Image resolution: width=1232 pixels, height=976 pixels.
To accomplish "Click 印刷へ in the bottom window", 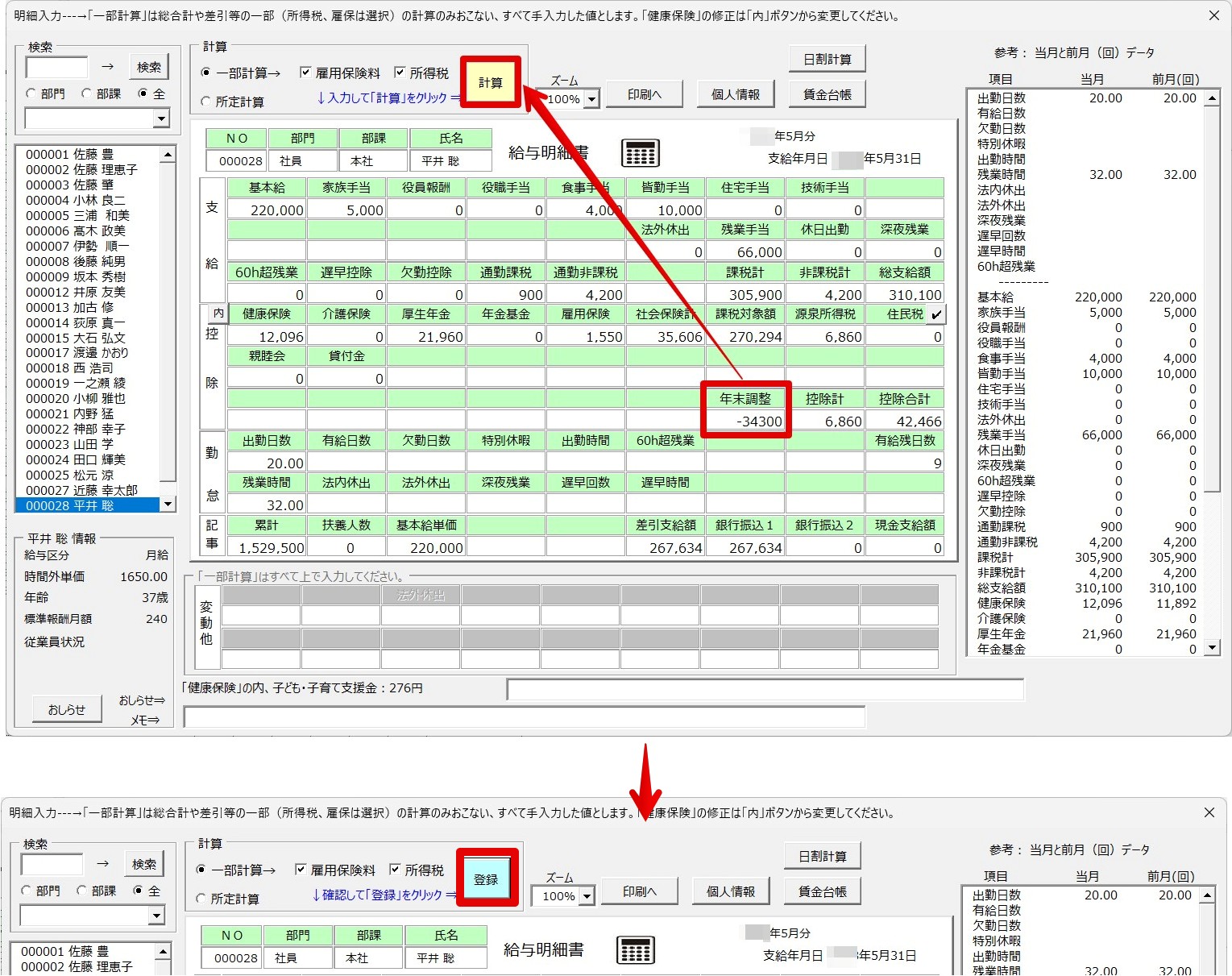I will pos(640,891).
